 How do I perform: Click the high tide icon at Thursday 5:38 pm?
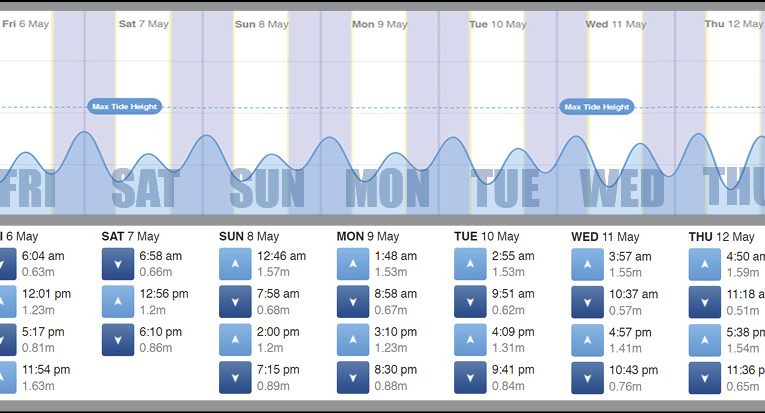tap(704, 339)
